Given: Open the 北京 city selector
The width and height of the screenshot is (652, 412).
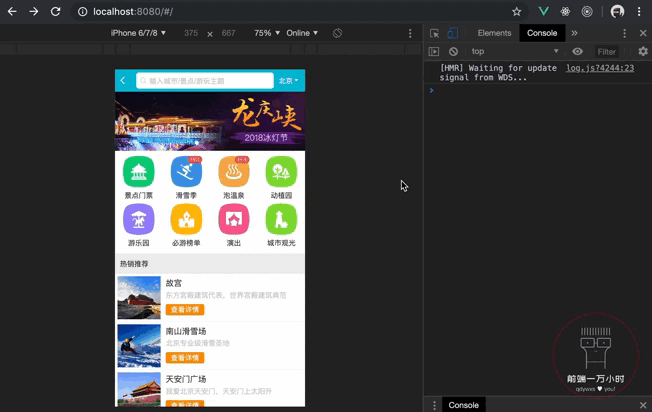Looking at the screenshot, I should pos(288,81).
